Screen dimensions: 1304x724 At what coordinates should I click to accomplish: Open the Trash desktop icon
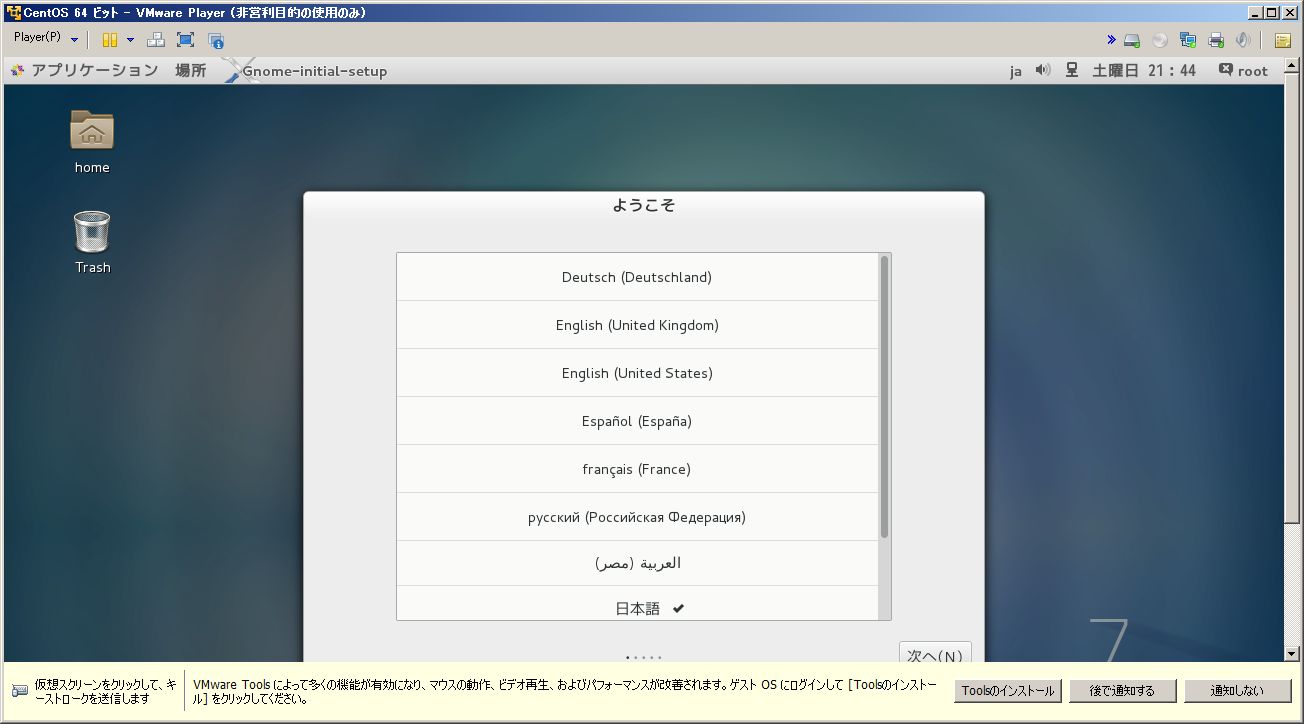[92, 241]
